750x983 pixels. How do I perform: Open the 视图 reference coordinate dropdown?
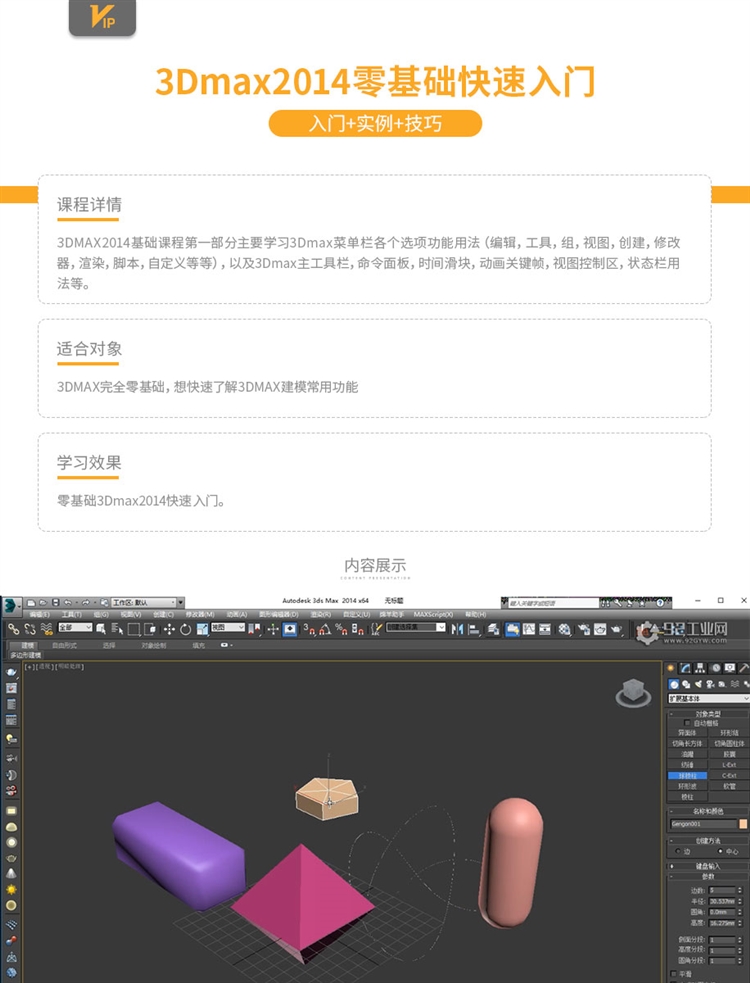pyautogui.click(x=228, y=628)
